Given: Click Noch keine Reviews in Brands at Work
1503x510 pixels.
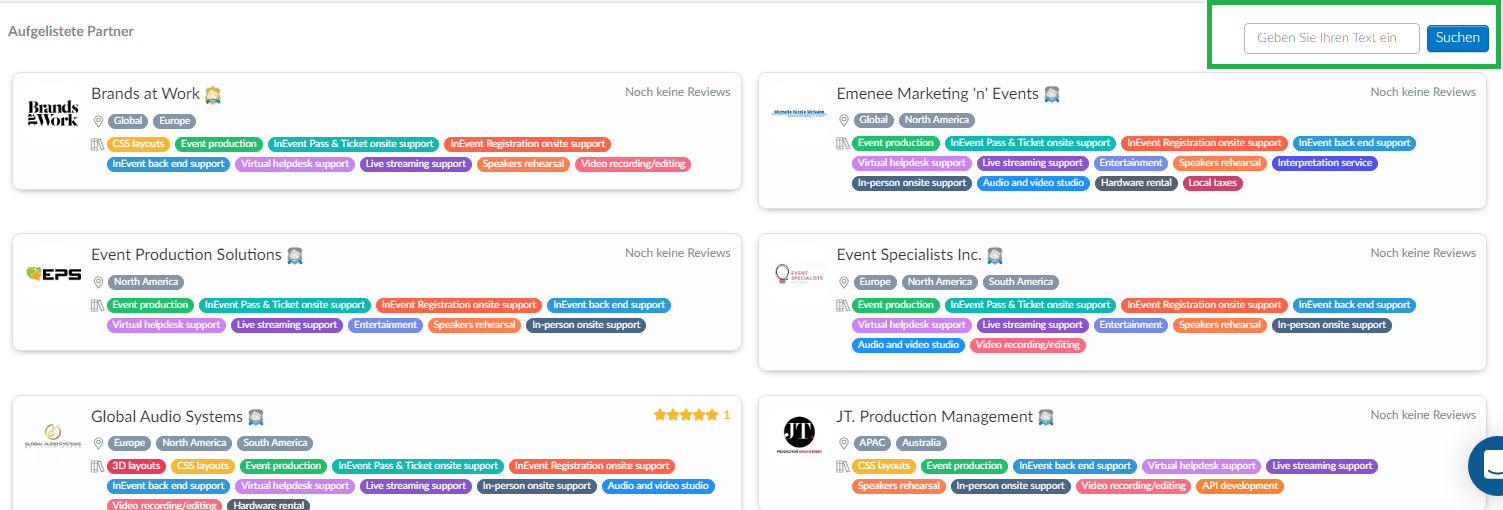Looking at the screenshot, I should (677, 92).
